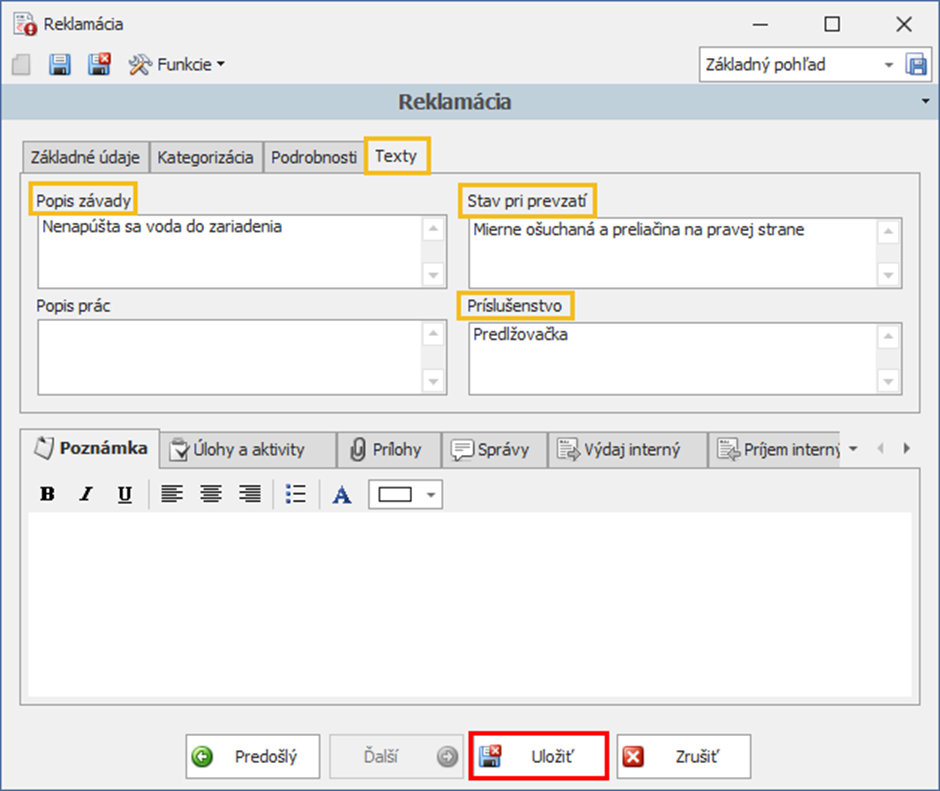Save the current view layout icon

click(916, 65)
